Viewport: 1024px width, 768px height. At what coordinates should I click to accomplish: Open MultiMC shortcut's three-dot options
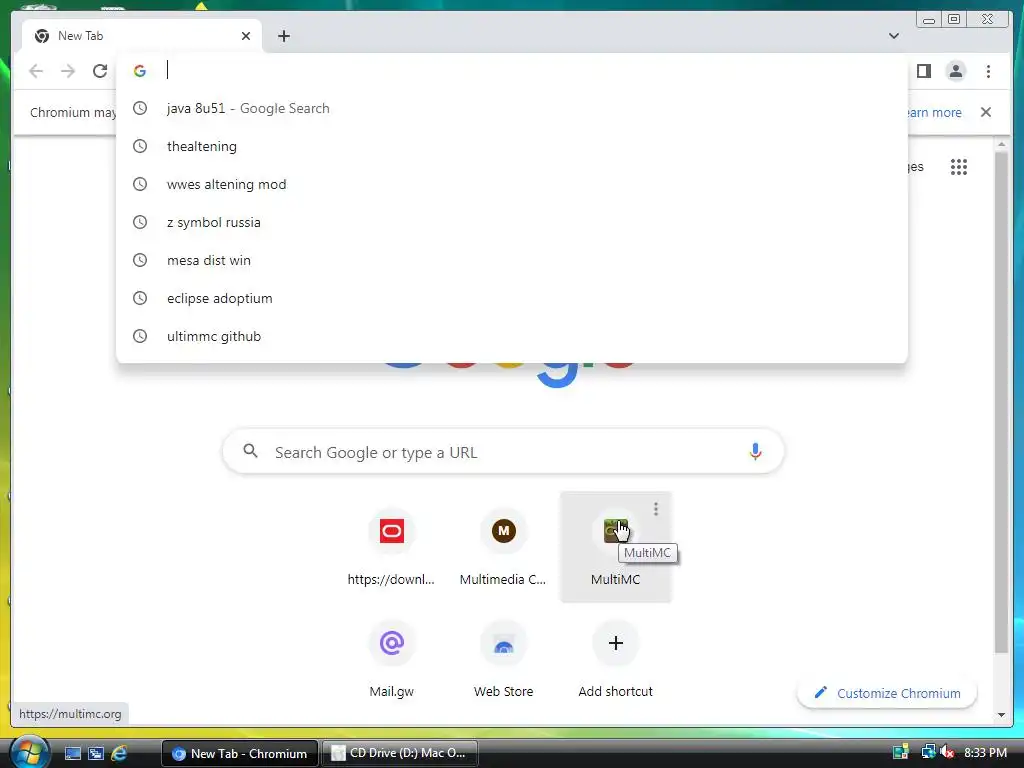click(656, 509)
